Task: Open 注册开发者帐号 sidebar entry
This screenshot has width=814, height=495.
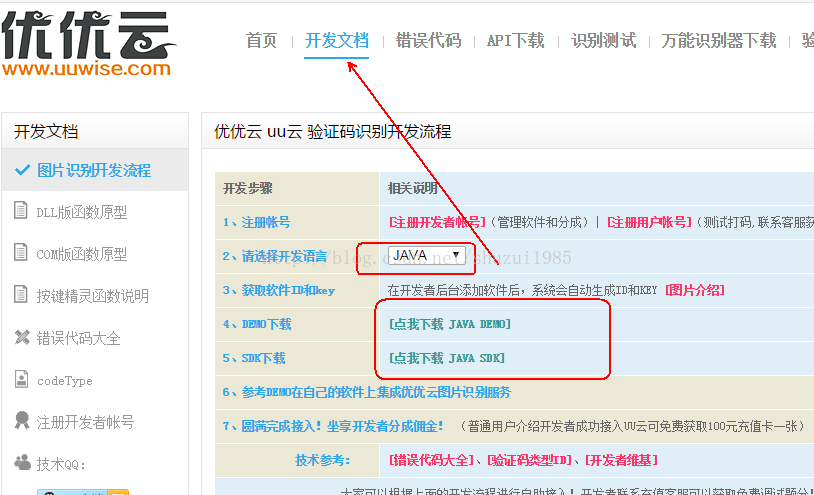Action: coord(85,422)
